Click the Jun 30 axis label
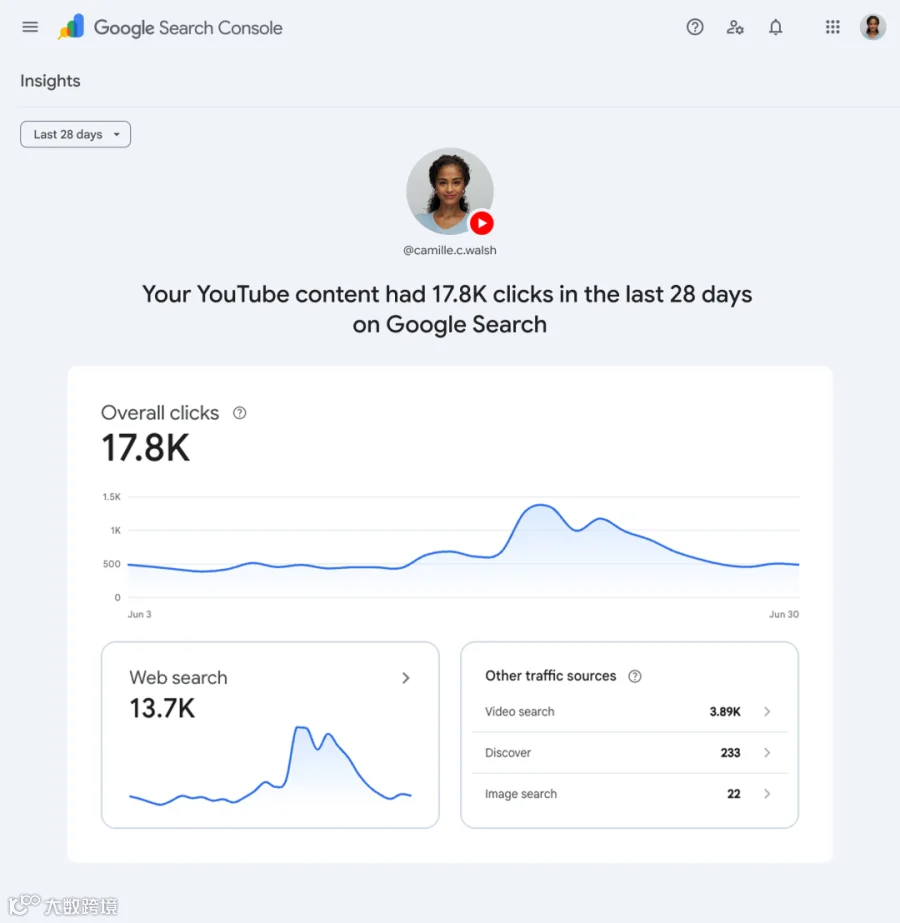900x923 pixels. pos(784,614)
